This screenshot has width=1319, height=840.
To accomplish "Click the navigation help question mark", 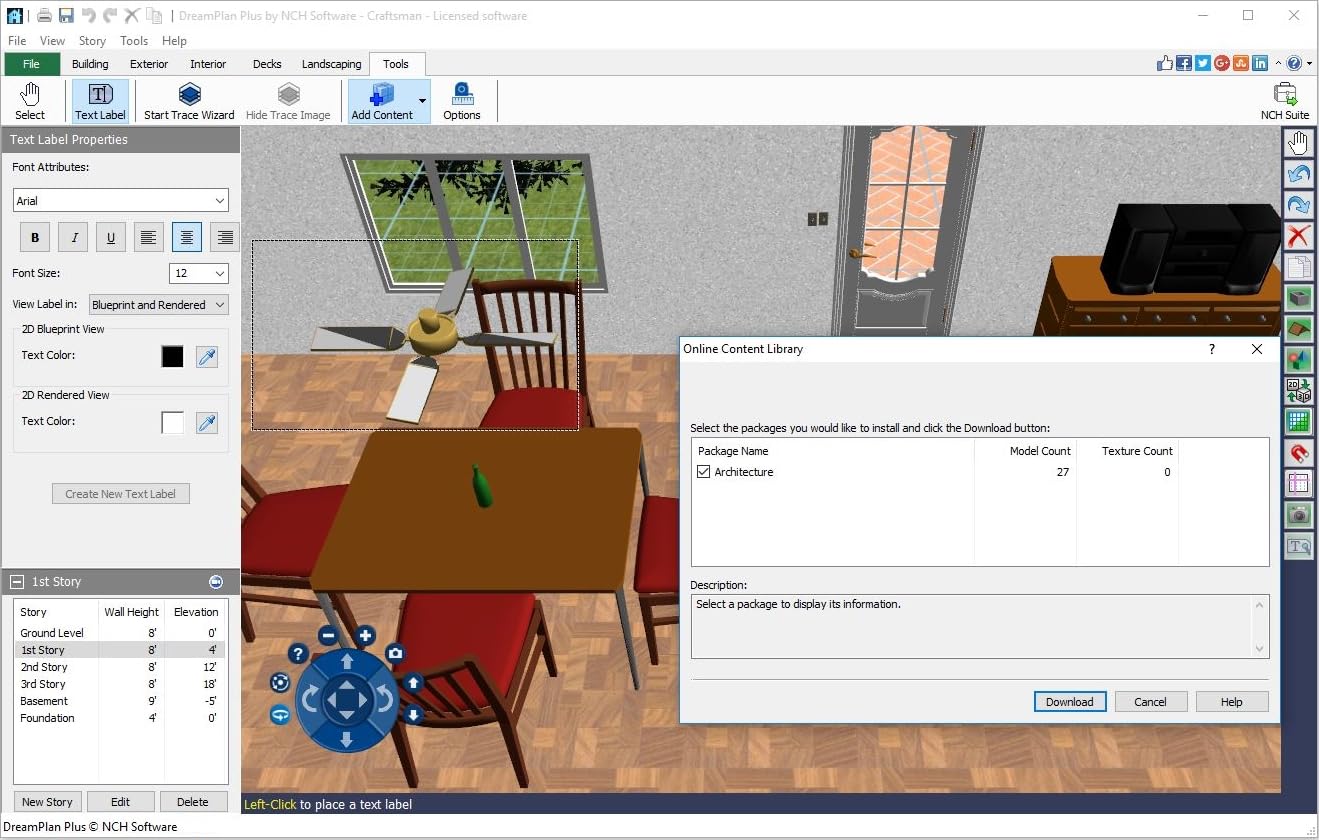I will (297, 653).
